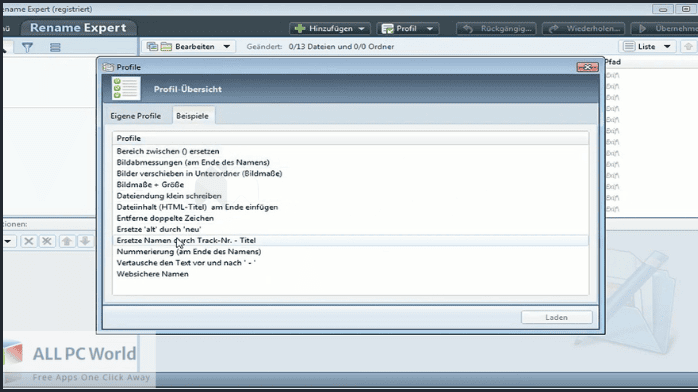Select 'Entferne doppelte Zeichen' profile
698x392 pixels.
[350, 218]
